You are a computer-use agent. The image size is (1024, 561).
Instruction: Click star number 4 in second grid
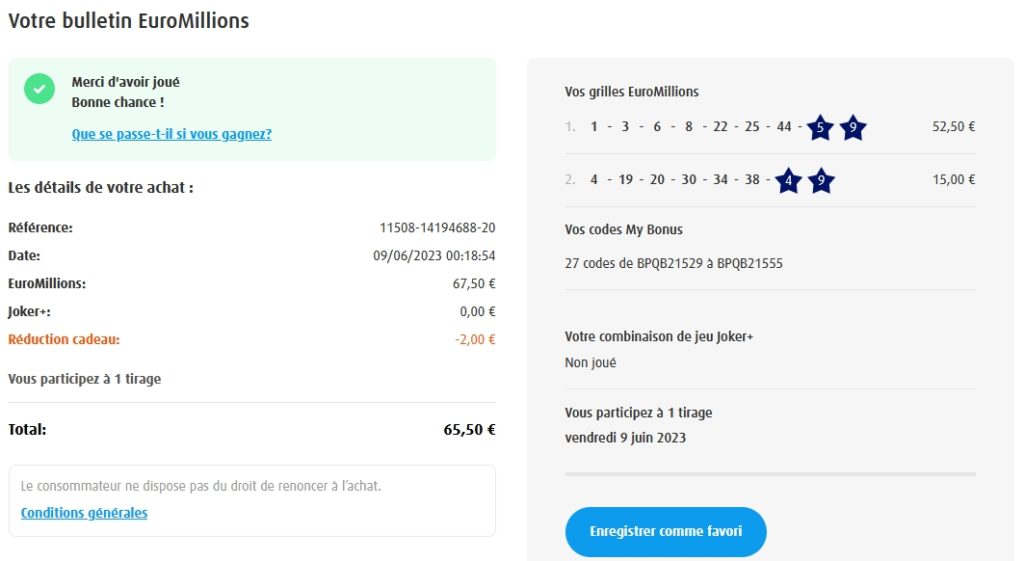788,181
